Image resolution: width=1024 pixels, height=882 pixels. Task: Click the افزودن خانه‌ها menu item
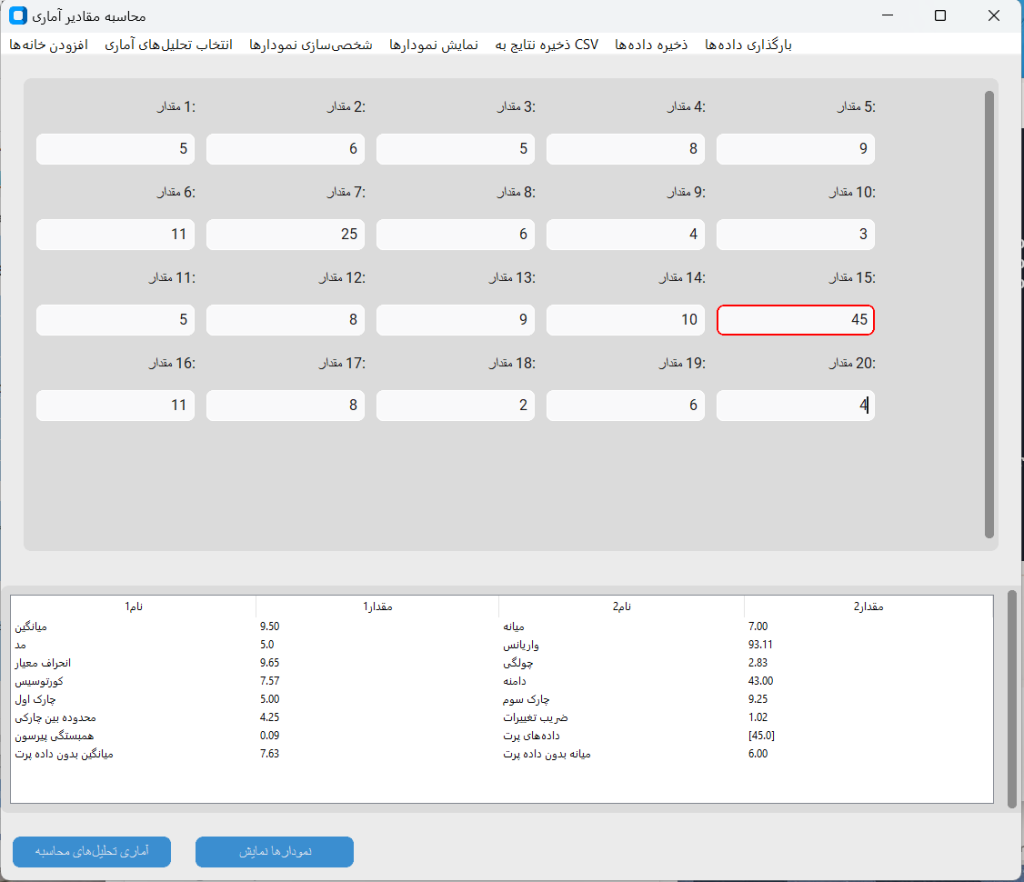[49, 45]
